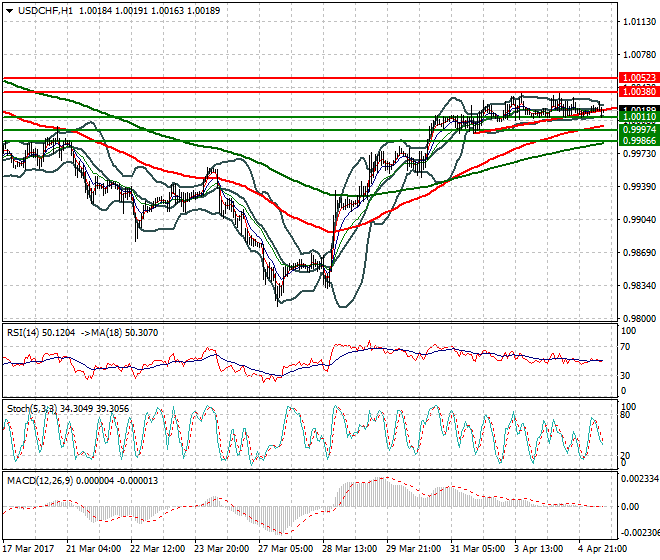Click the 29 Mar 21:00 time axis label
This screenshot has width=660, height=560.
413,549
